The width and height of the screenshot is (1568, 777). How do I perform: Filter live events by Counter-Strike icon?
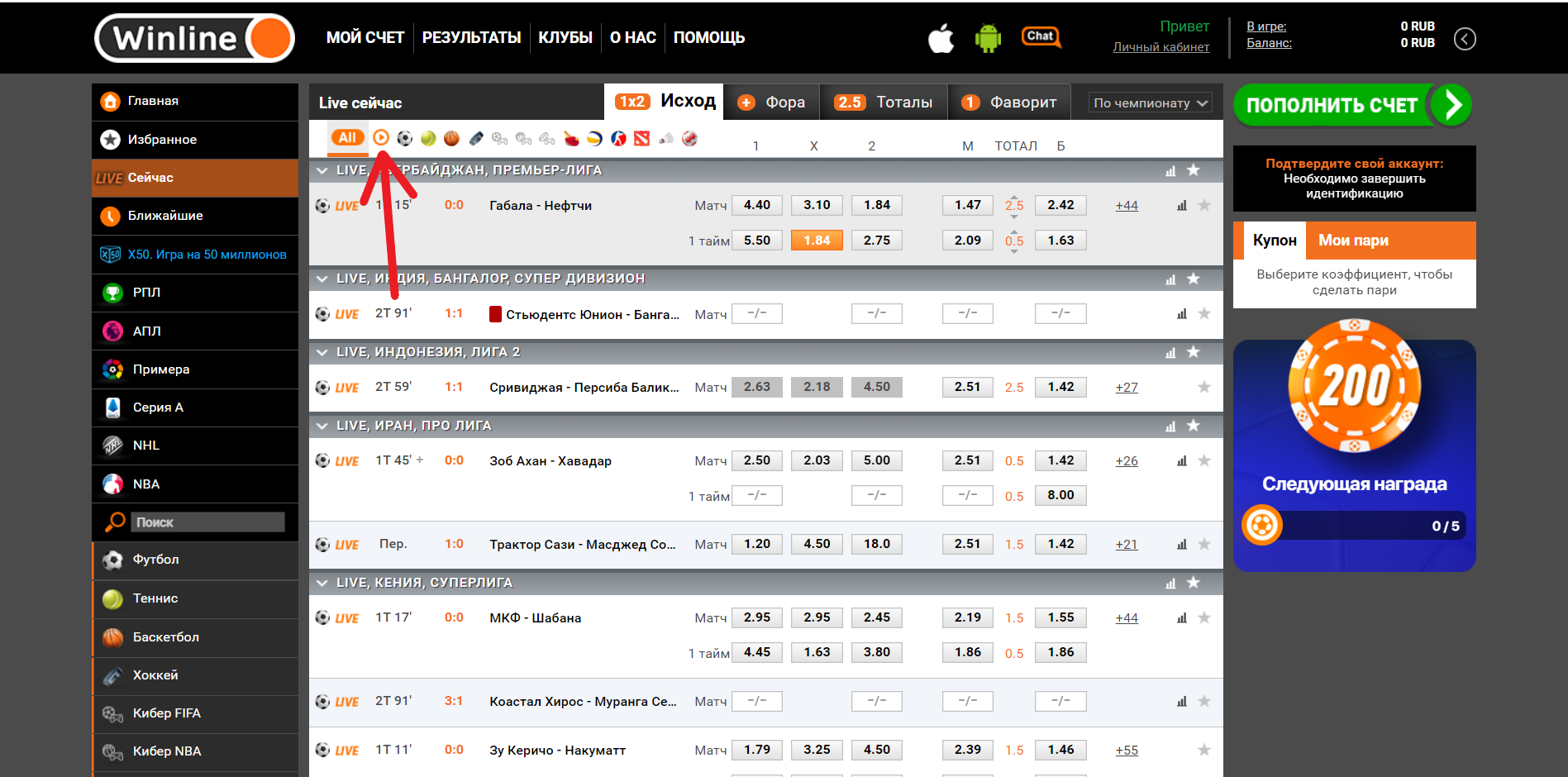(618, 138)
